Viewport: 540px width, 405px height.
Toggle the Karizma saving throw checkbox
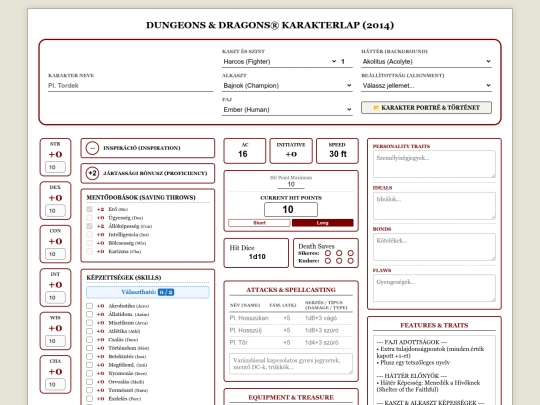(x=90, y=251)
